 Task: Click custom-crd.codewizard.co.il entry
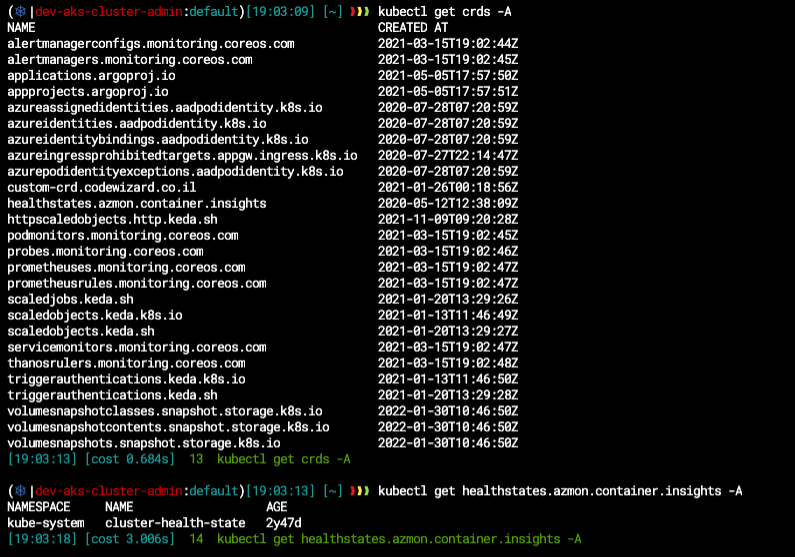[101, 187]
